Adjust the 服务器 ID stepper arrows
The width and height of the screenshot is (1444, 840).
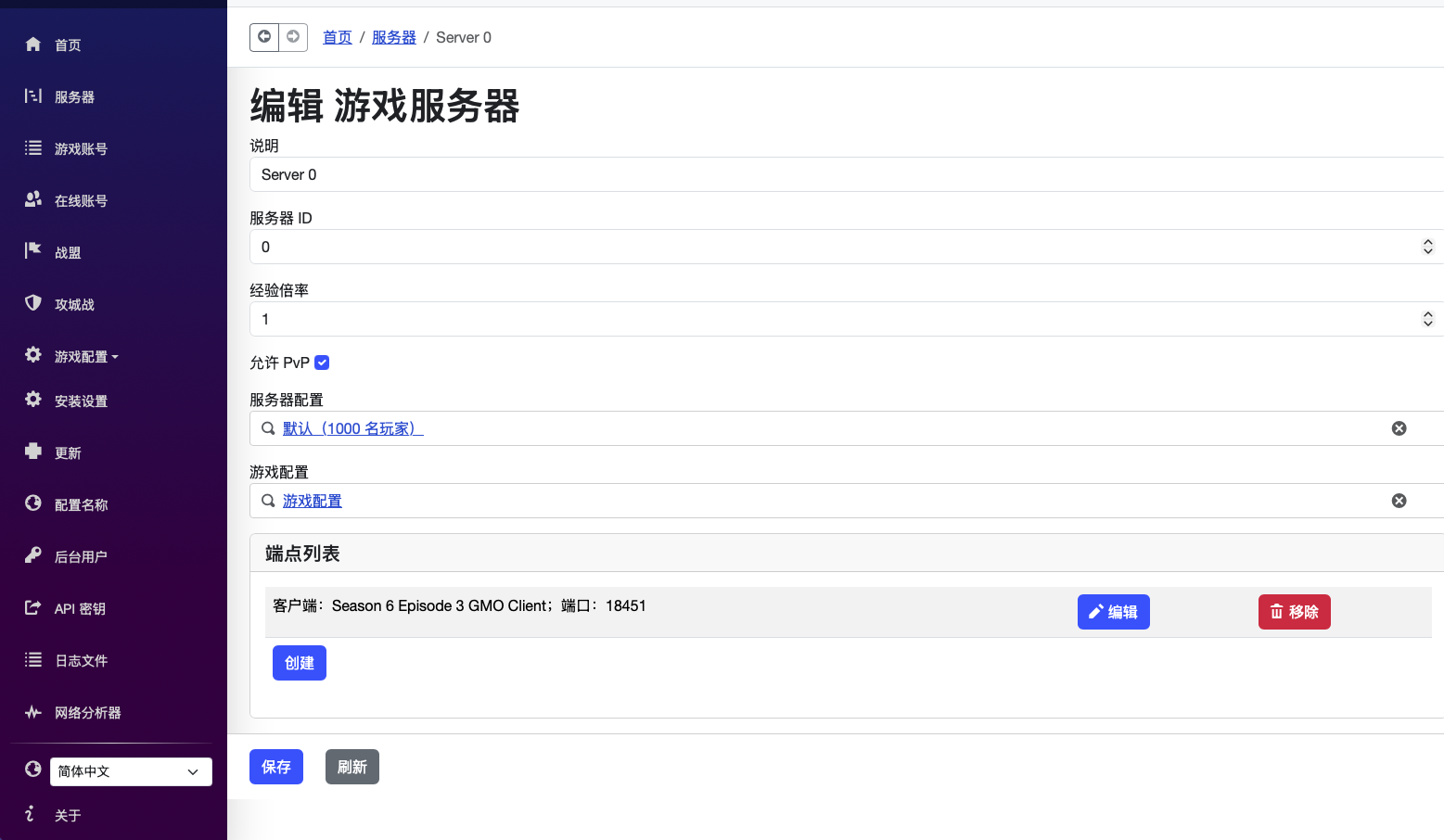tap(1428, 247)
